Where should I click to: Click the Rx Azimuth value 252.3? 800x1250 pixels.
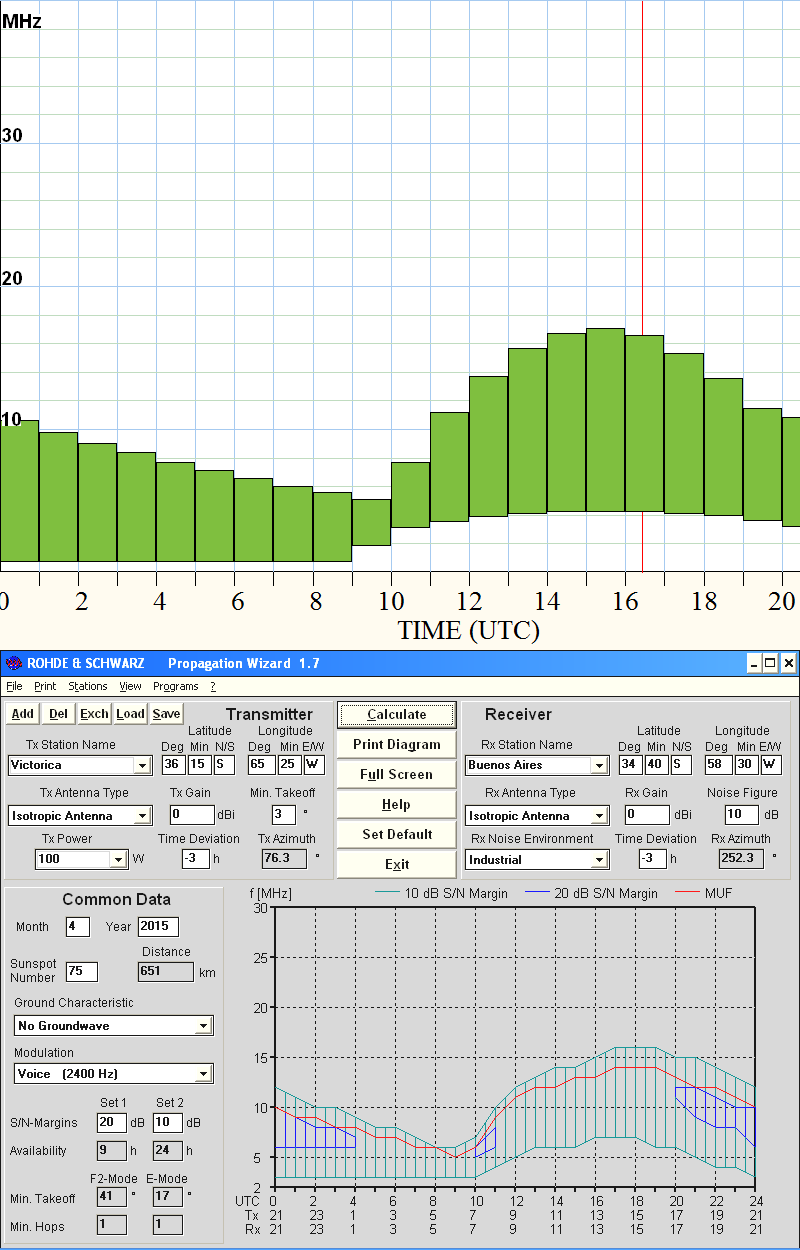click(741, 858)
